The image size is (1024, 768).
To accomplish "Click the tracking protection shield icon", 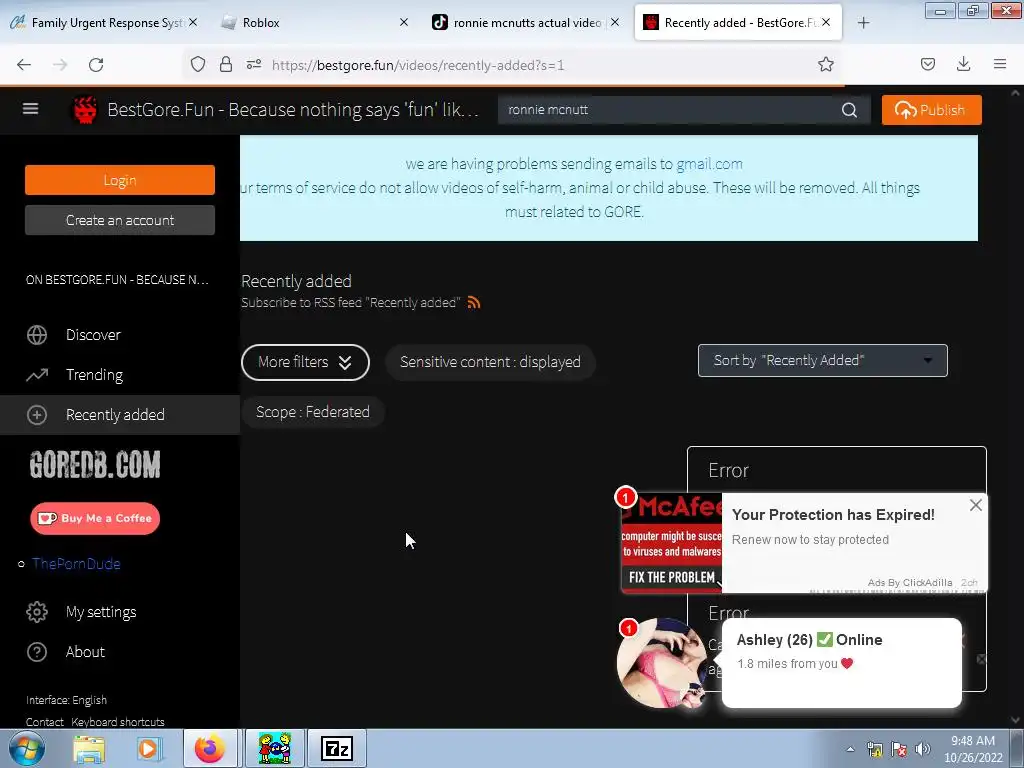I will [198, 64].
